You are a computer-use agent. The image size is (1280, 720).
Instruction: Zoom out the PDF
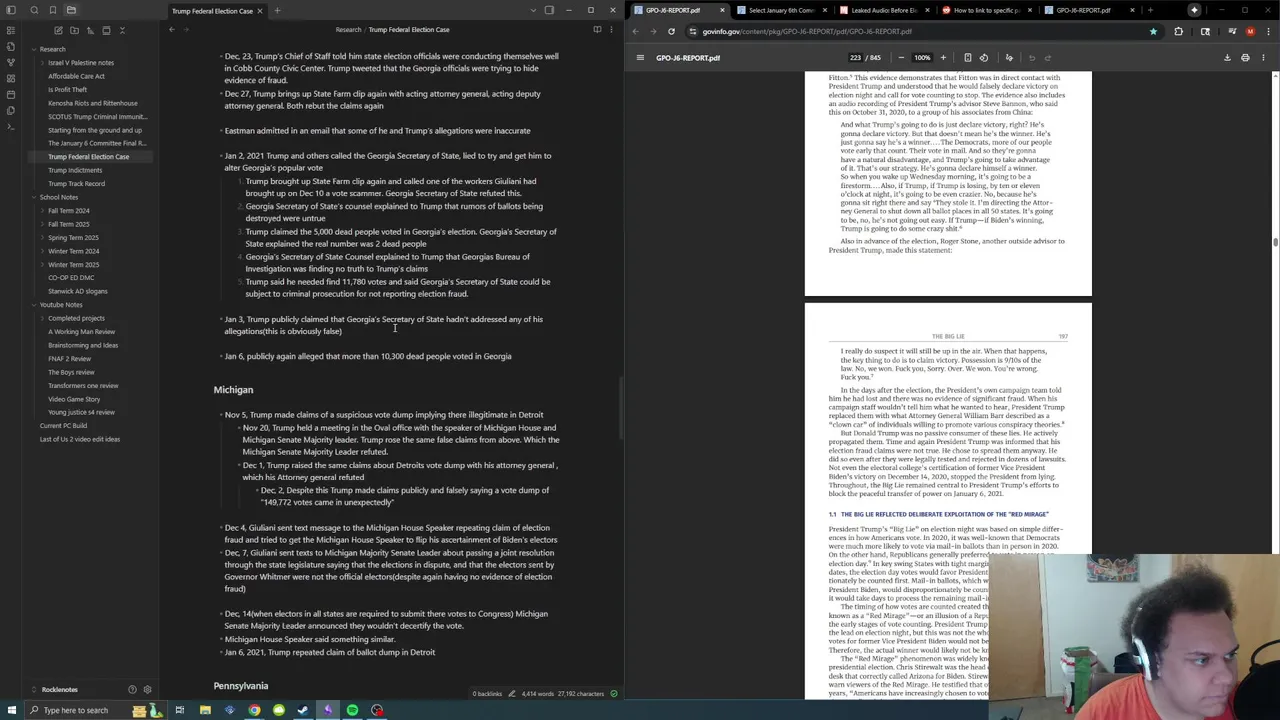(x=901, y=58)
